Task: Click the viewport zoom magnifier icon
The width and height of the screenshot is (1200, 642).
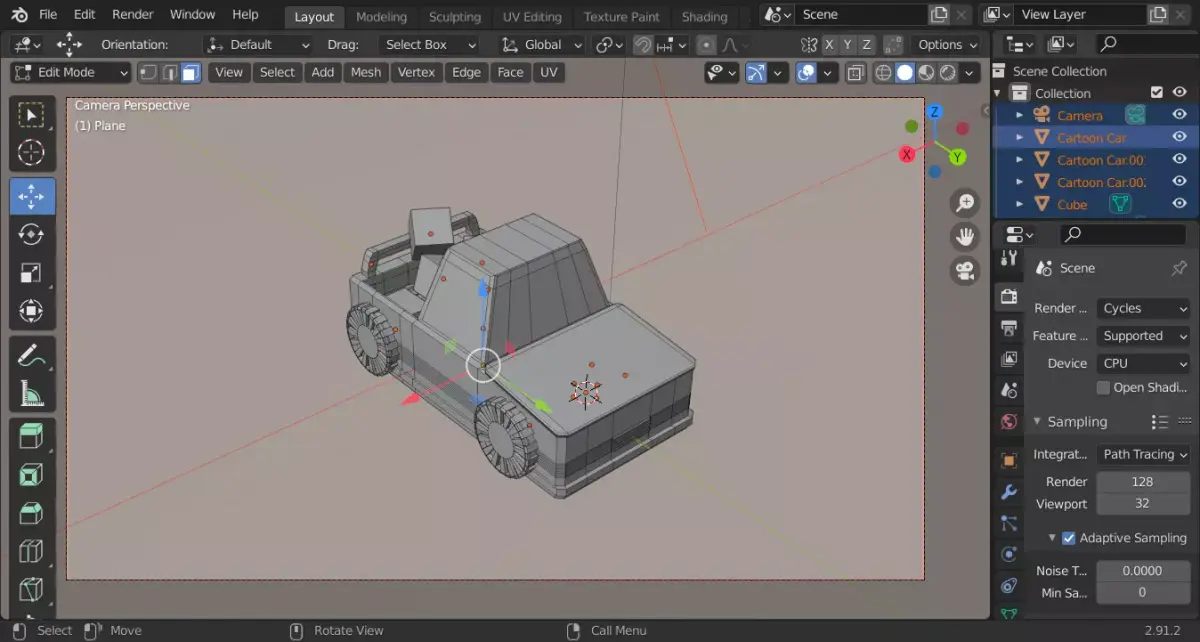Action: 965,204
